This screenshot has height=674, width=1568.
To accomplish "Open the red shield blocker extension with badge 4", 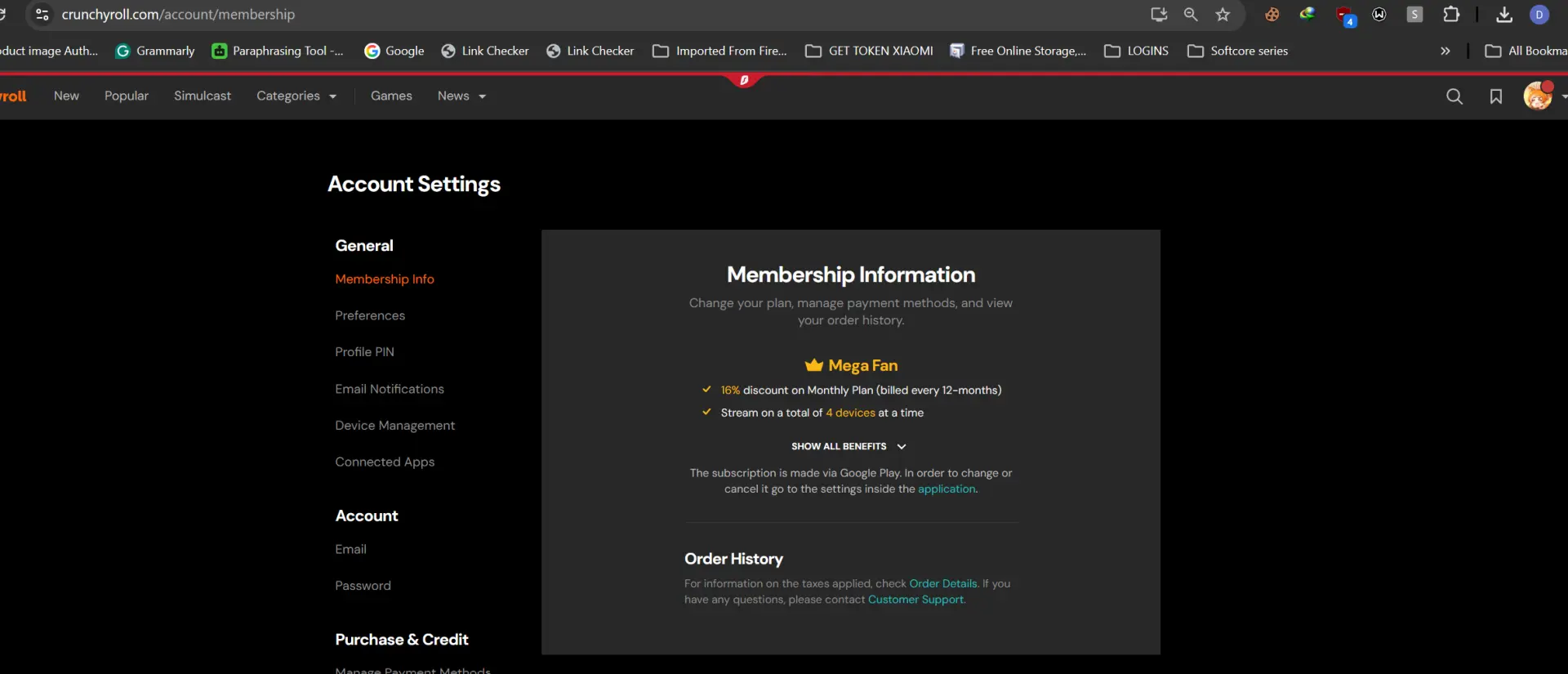I will (x=1345, y=15).
